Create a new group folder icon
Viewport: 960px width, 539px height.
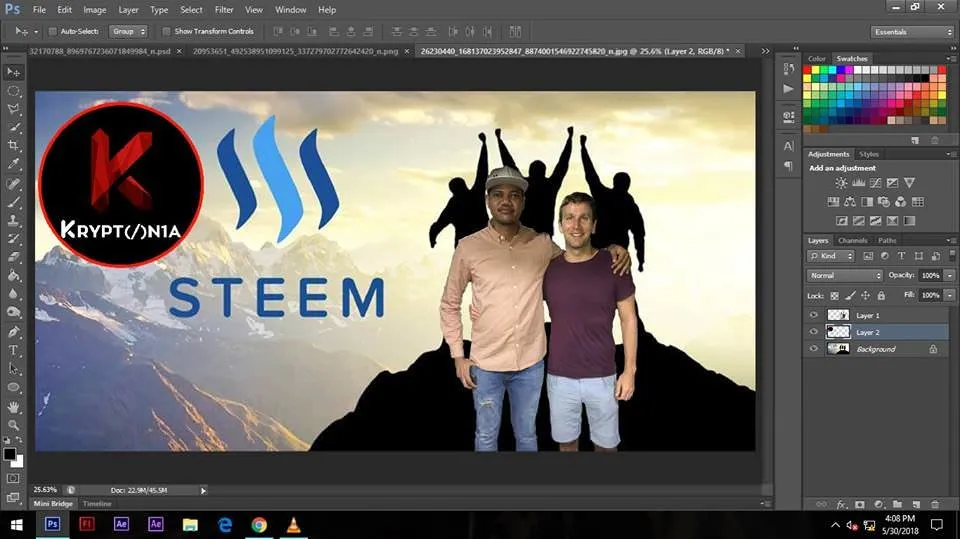(898, 504)
